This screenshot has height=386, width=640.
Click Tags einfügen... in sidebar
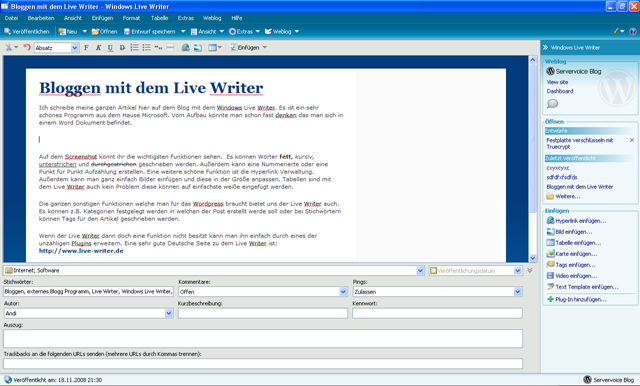coord(571,265)
